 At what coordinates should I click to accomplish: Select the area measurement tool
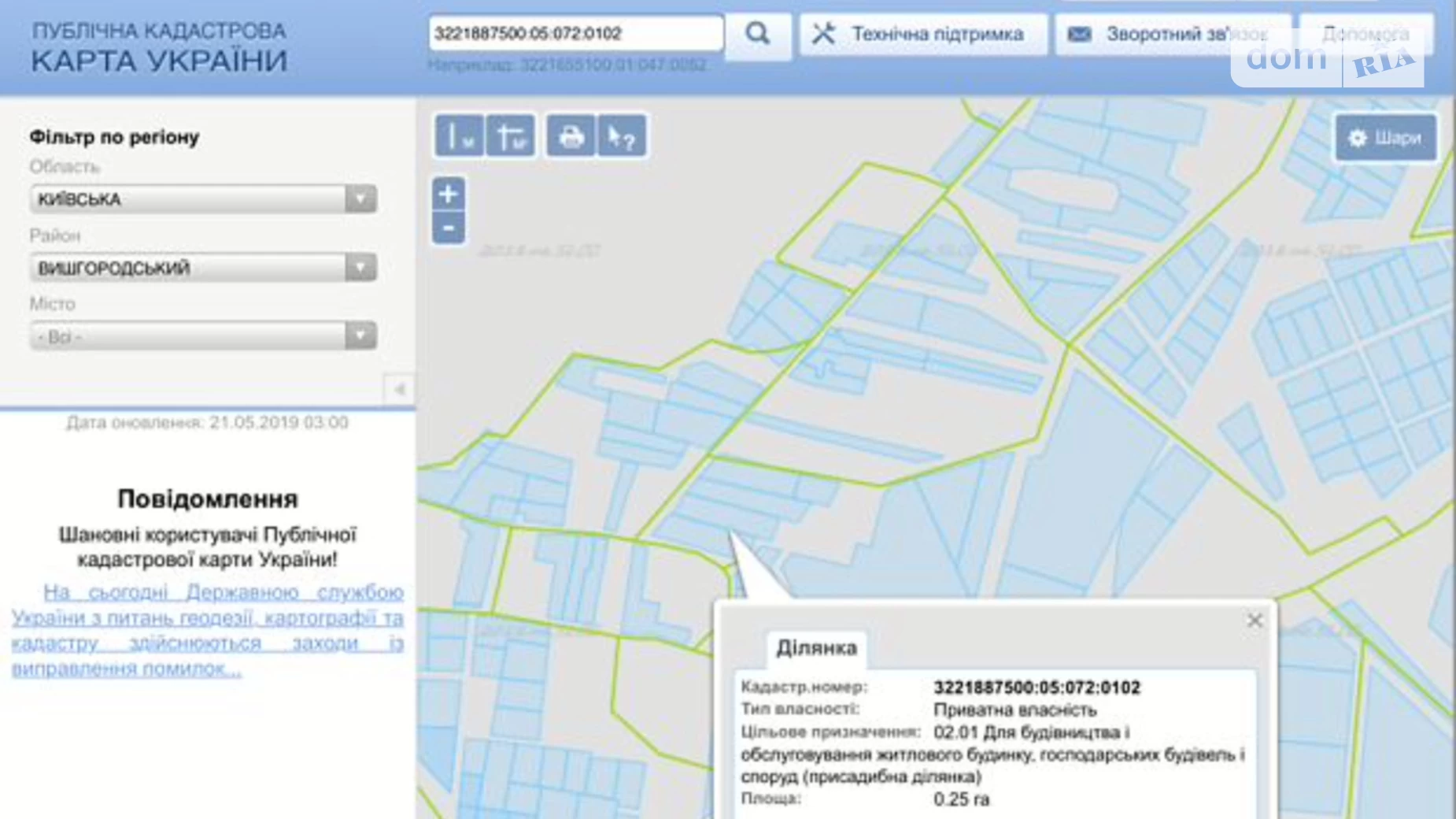[x=511, y=137]
